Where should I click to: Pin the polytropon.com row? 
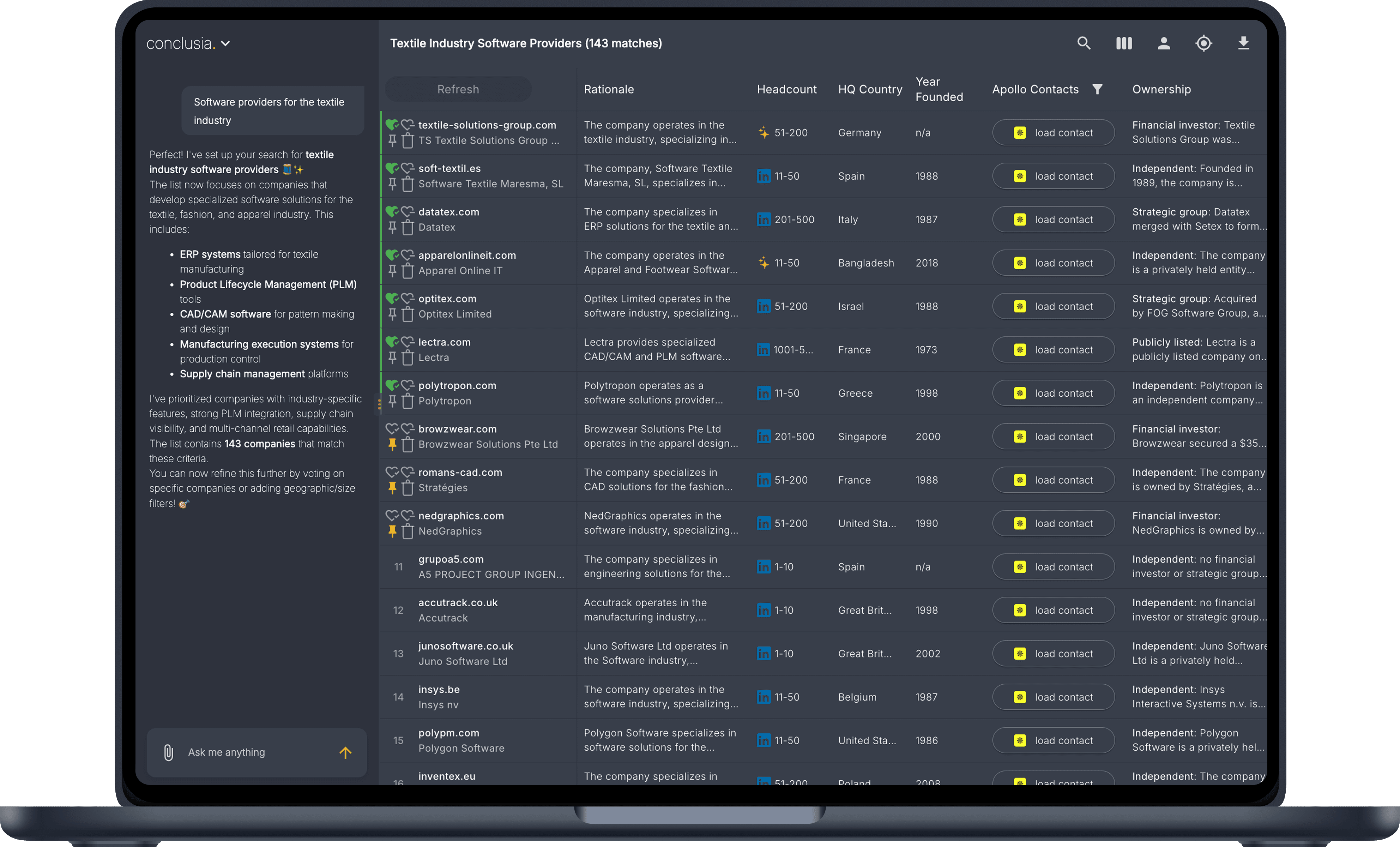(x=392, y=401)
